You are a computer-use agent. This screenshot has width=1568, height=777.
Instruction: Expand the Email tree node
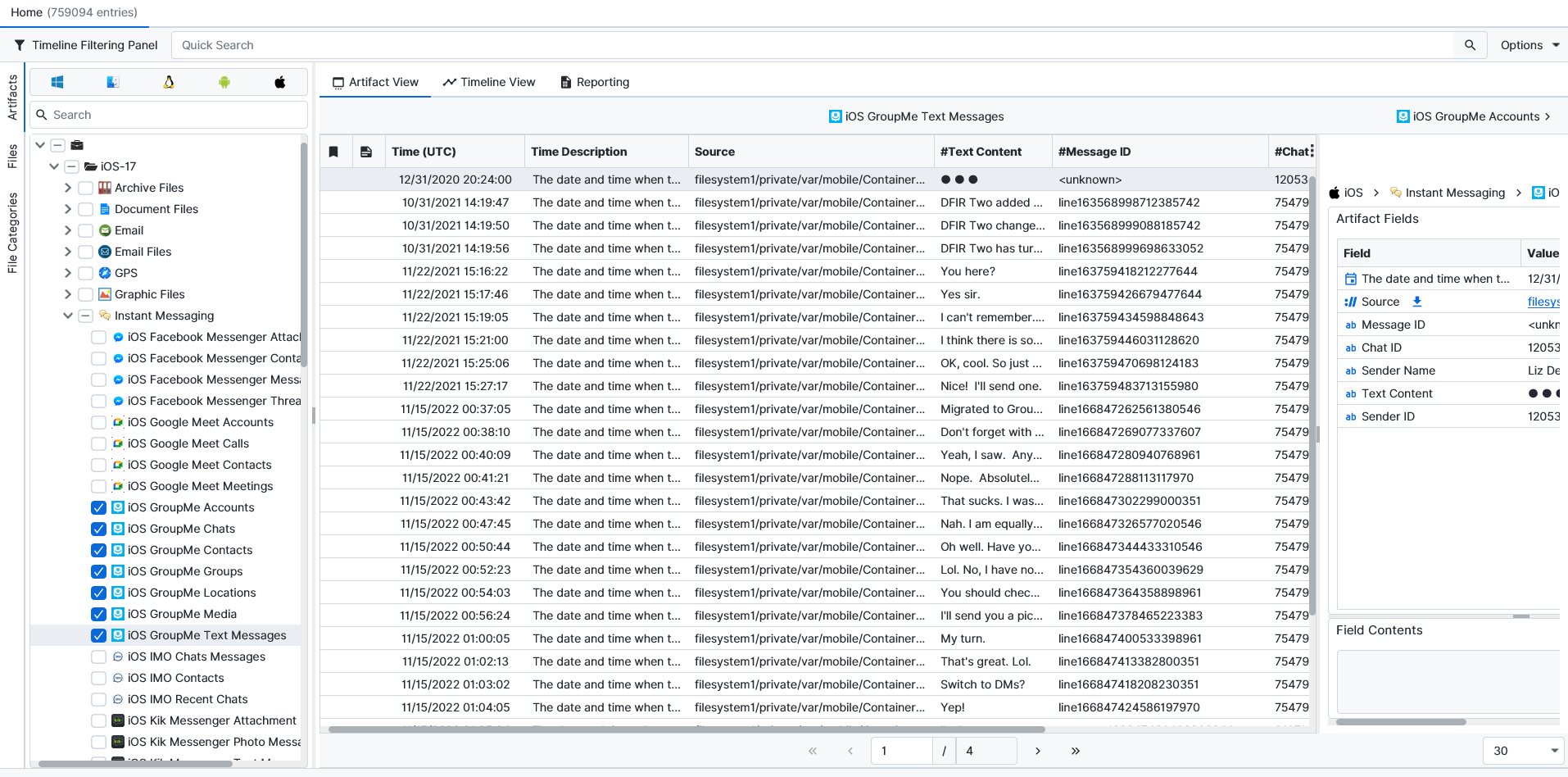pos(68,230)
